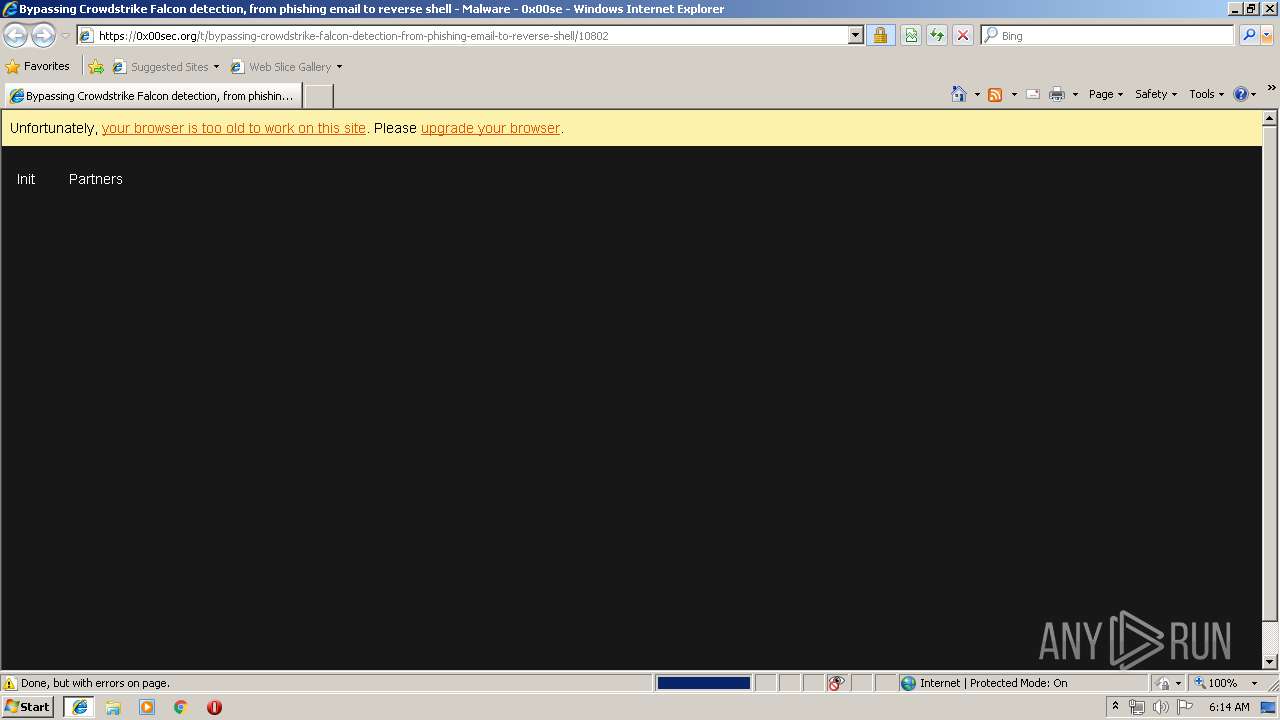1280x720 pixels.
Task: Click the page loading progress bar
Action: tap(704, 683)
